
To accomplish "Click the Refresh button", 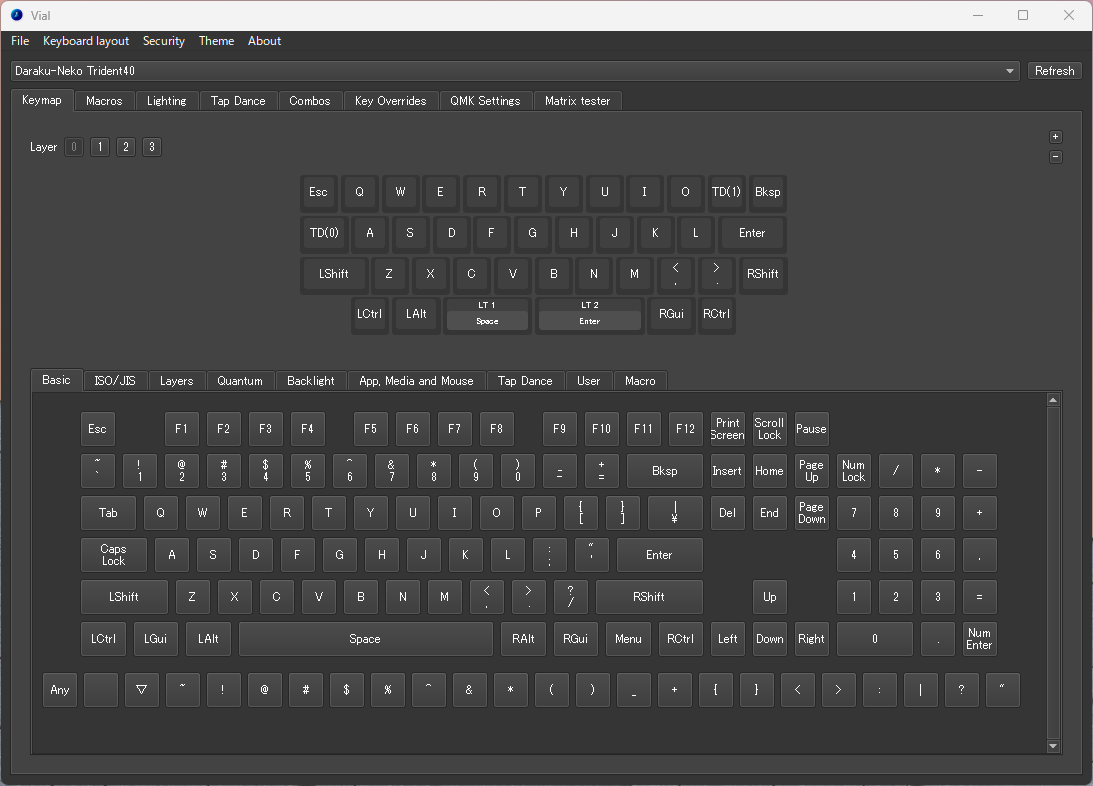I will tap(1054, 70).
